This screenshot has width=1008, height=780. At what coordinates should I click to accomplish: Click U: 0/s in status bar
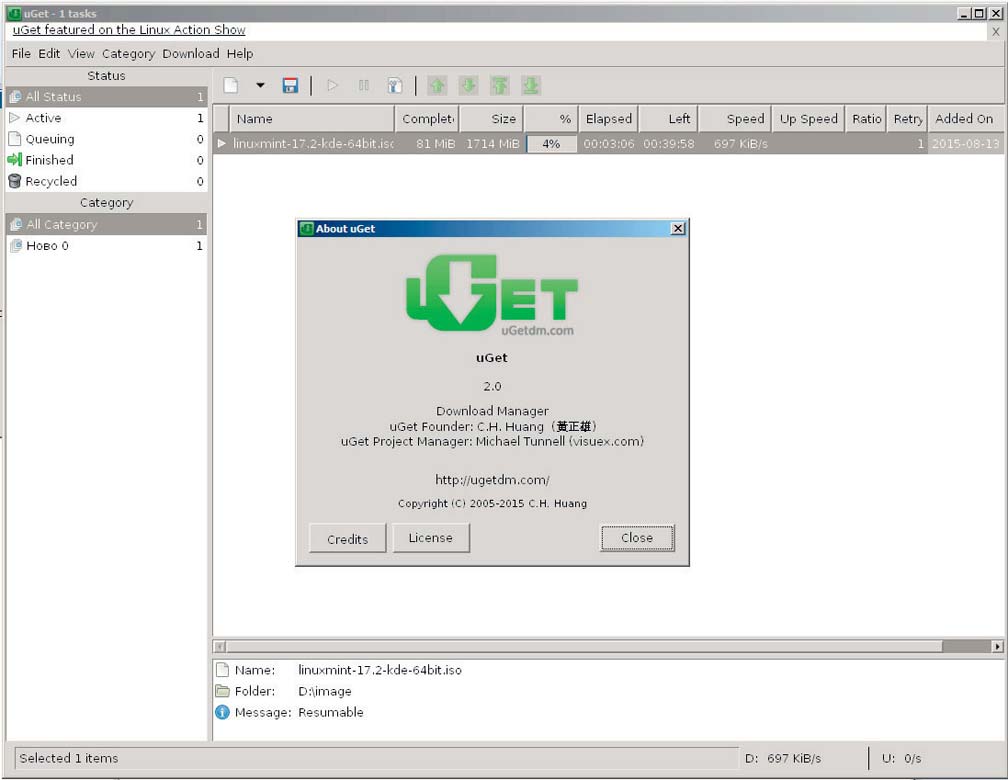[x=901, y=759]
